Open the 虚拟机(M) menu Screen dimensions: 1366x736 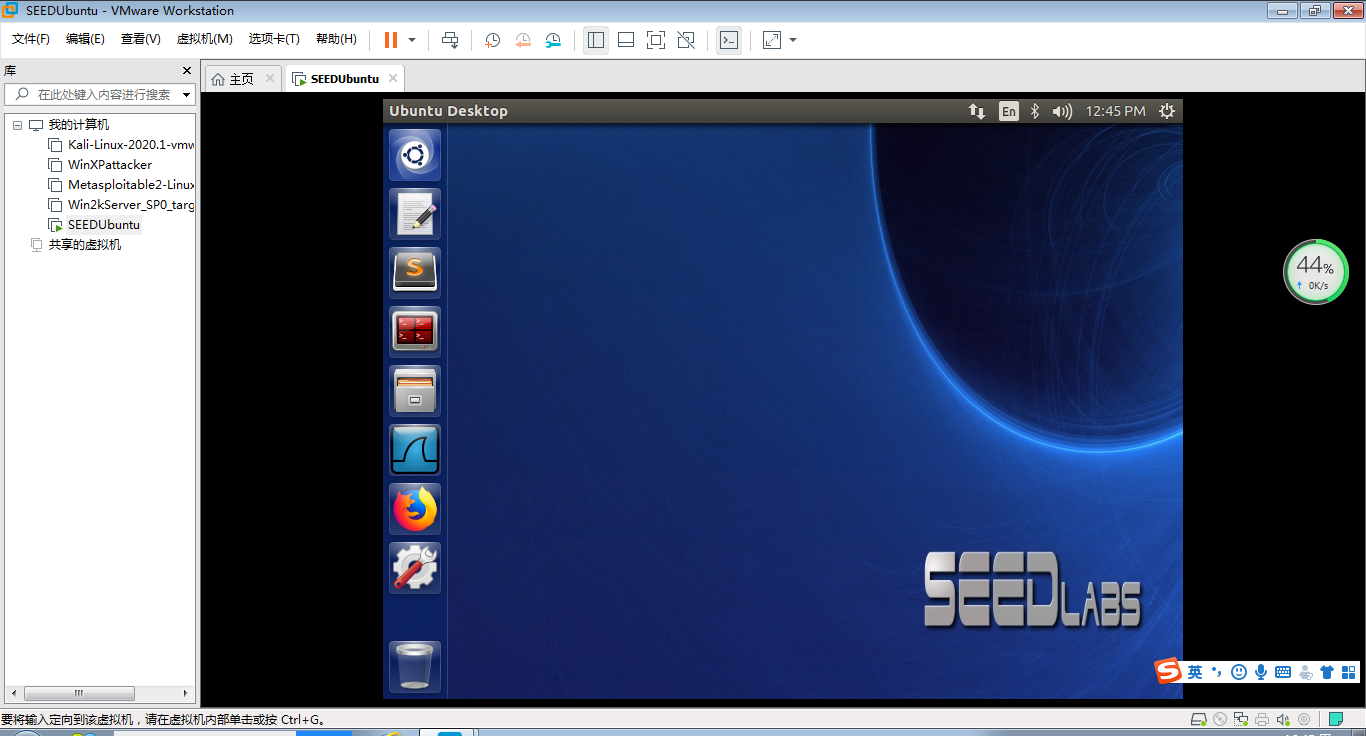pyautogui.click(x=205, y=39)
